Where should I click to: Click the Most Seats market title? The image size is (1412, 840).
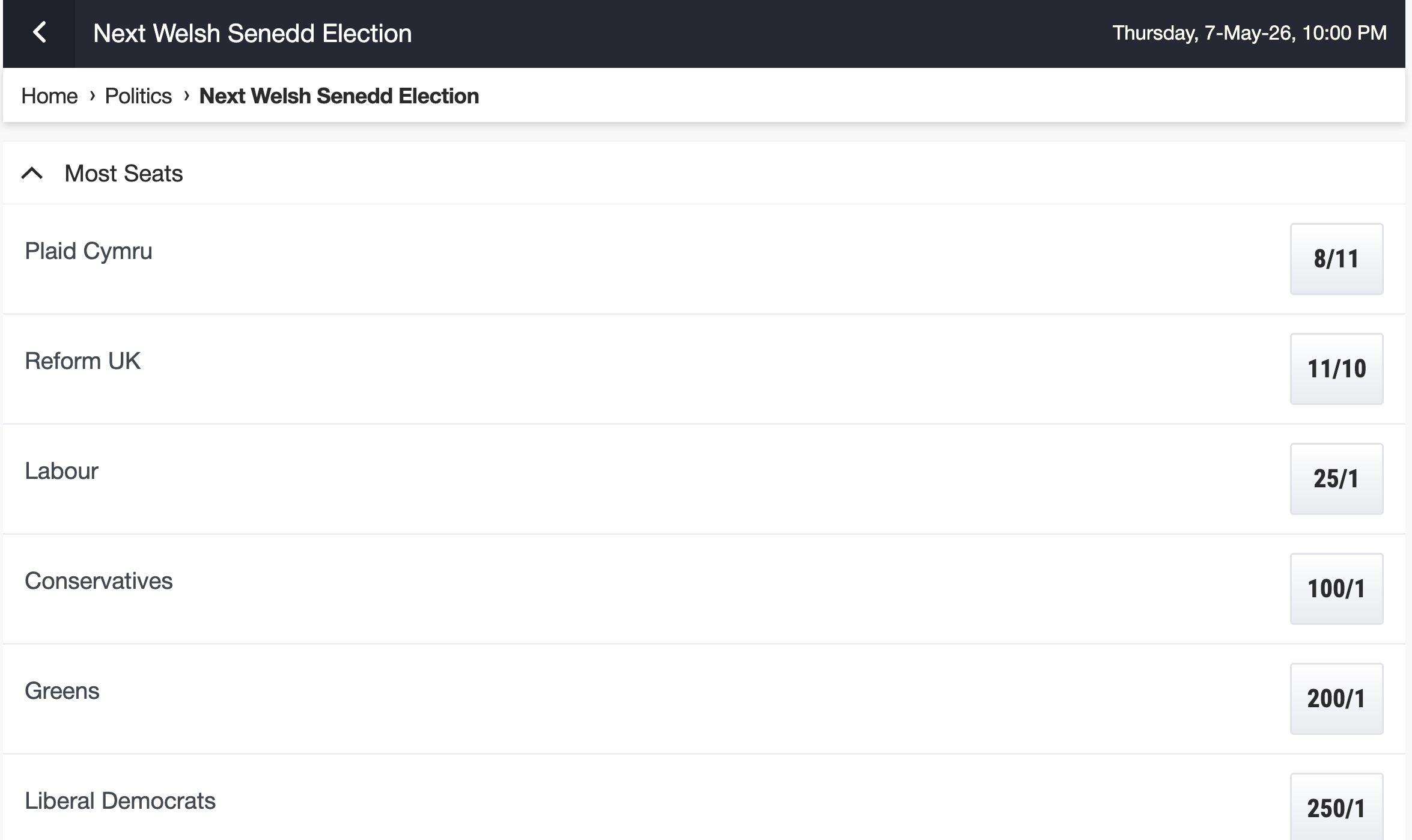pyautogui.click(x=124, y=174)
